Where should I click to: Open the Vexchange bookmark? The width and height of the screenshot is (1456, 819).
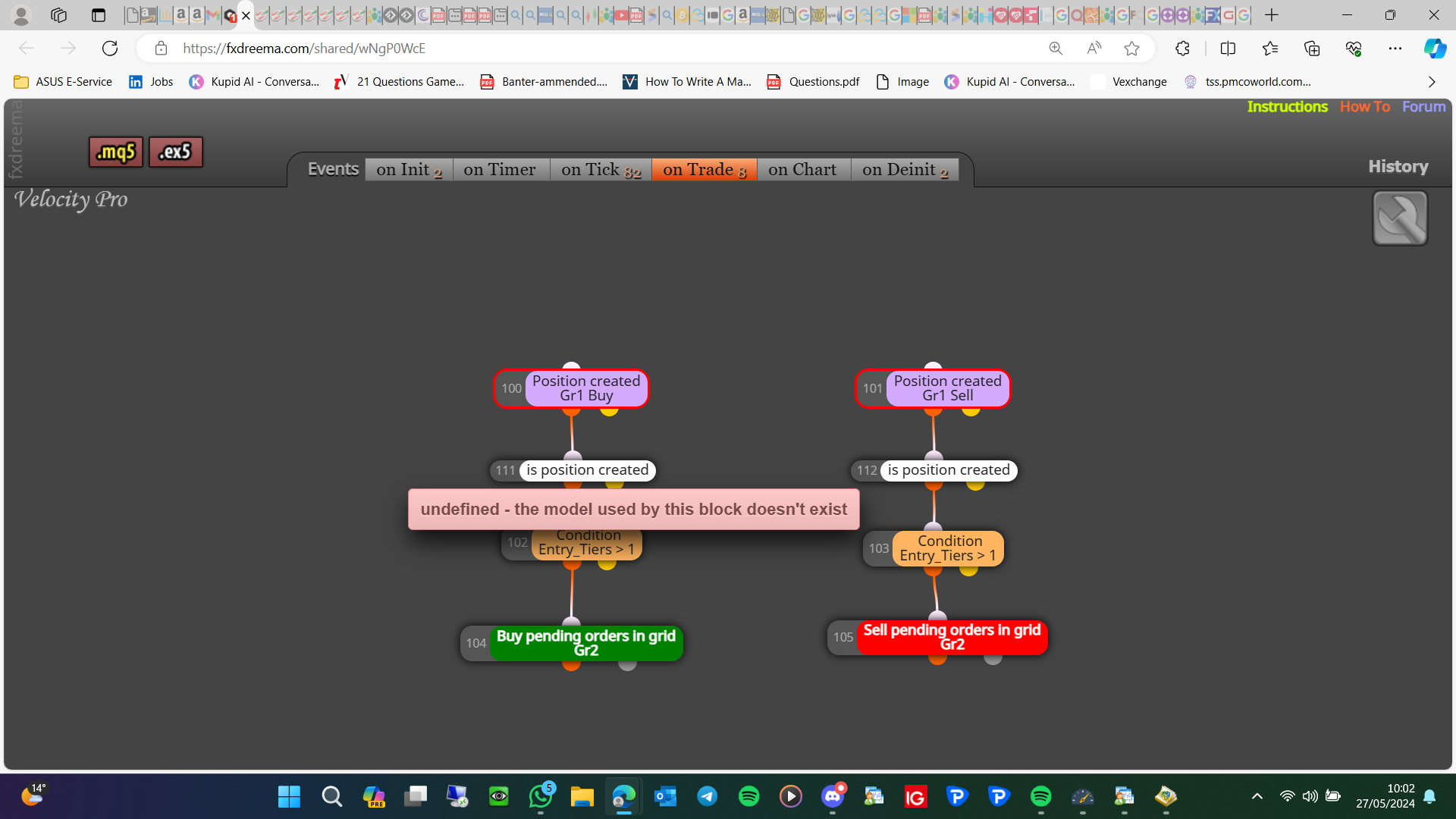[1129, 82]
